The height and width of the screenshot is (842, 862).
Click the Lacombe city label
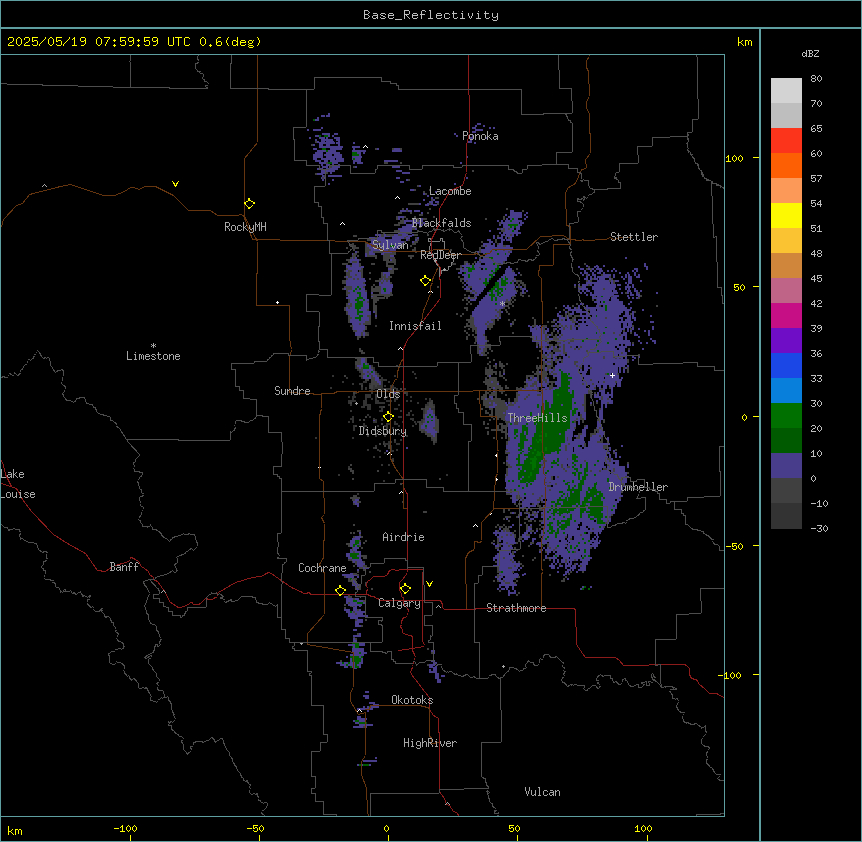point(450,191)
